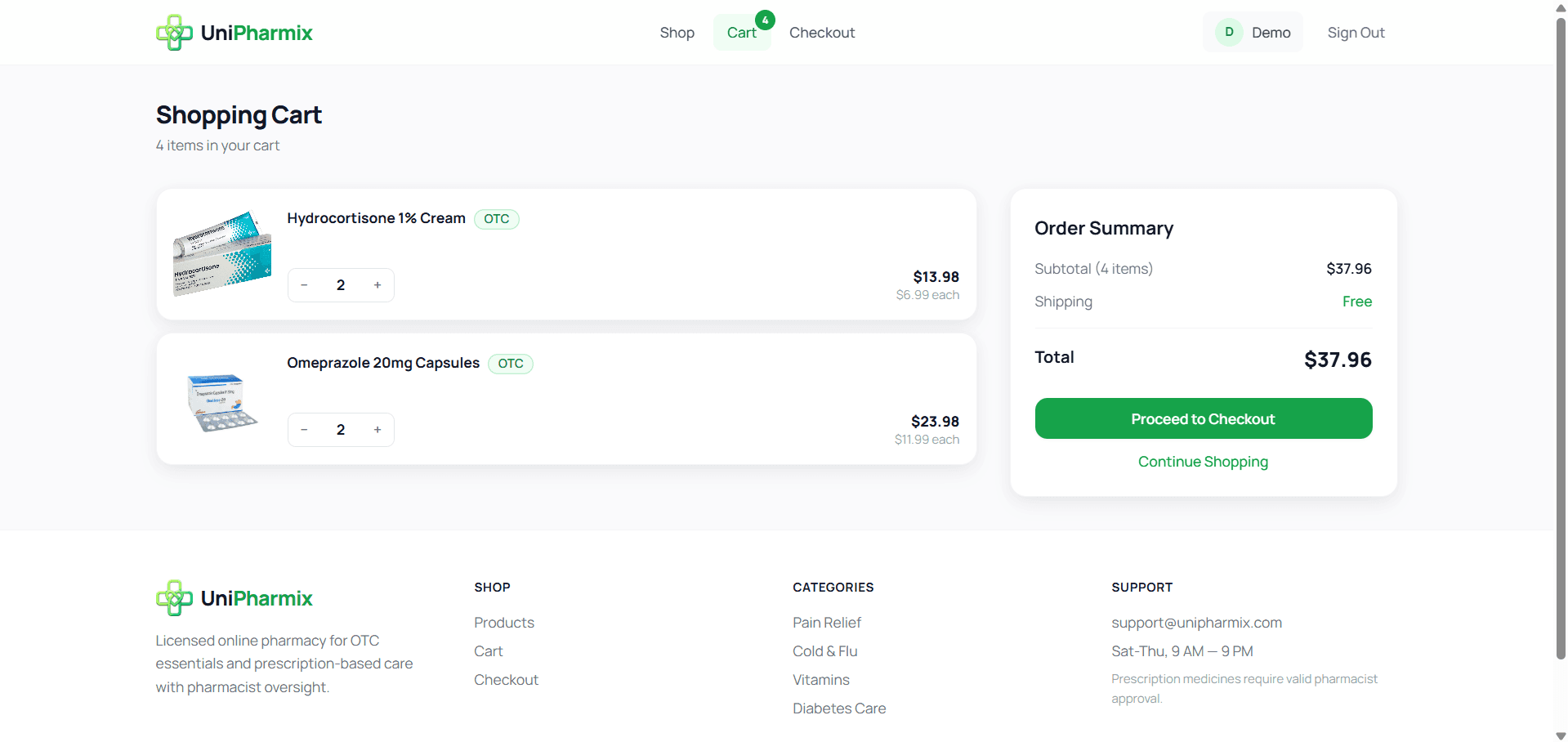Click the UniPharmix logo in the header

pos(234,32)
